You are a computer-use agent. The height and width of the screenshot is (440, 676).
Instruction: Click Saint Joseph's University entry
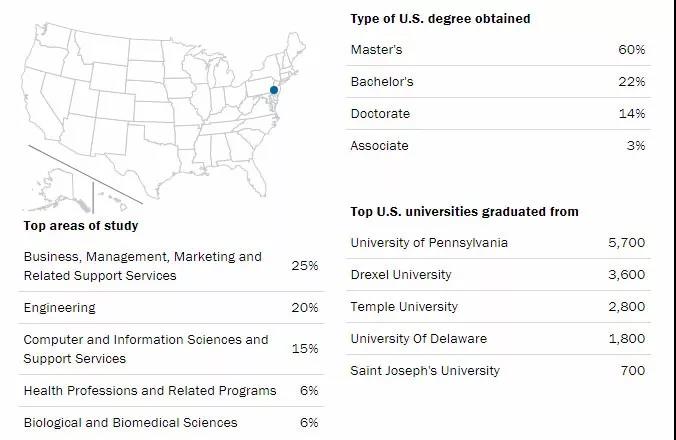point(424,370)
